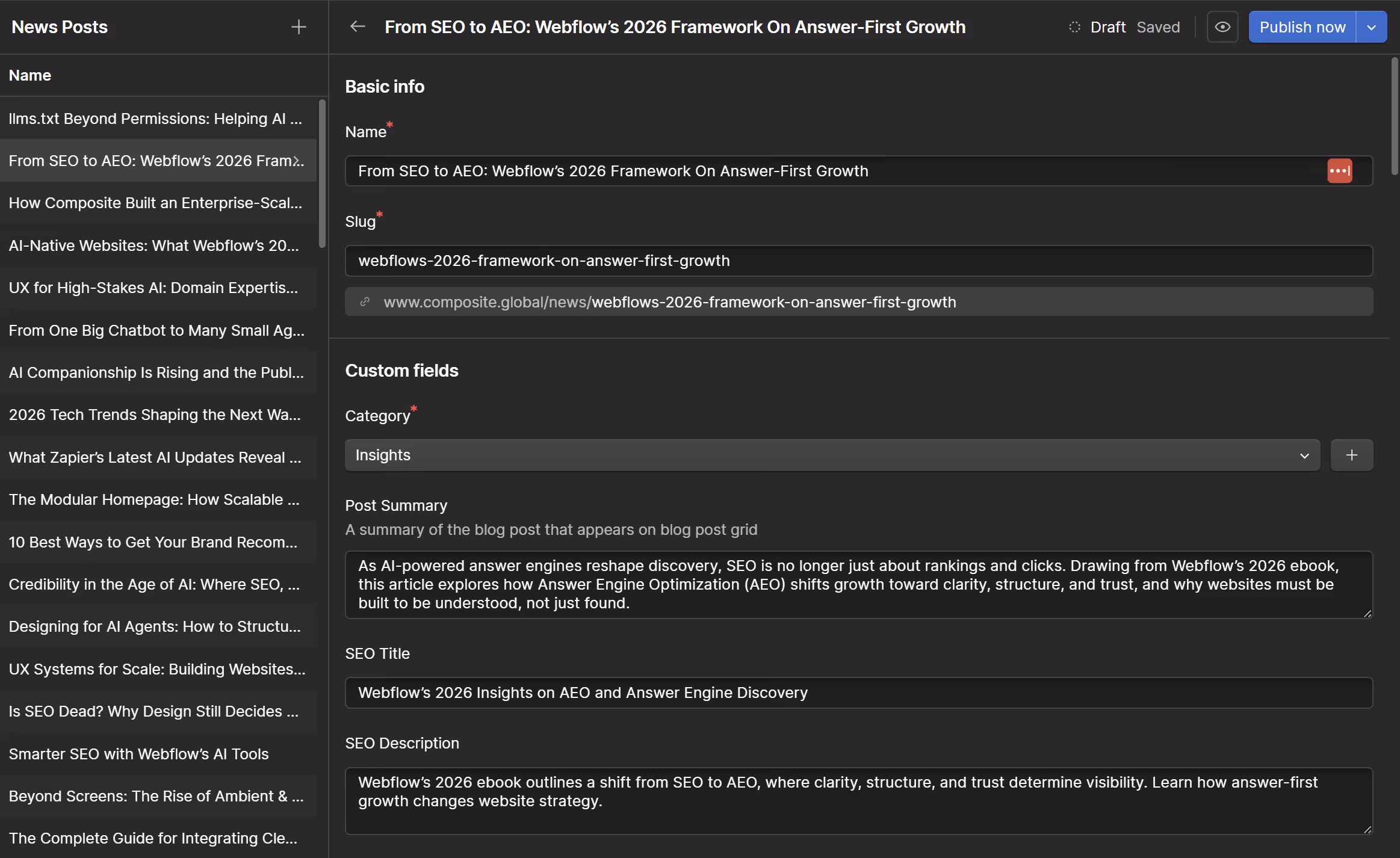The image size is (1400, 858).
Task: Open 'llms.txt Beyond Permissions' post
Action: point(158,119)
